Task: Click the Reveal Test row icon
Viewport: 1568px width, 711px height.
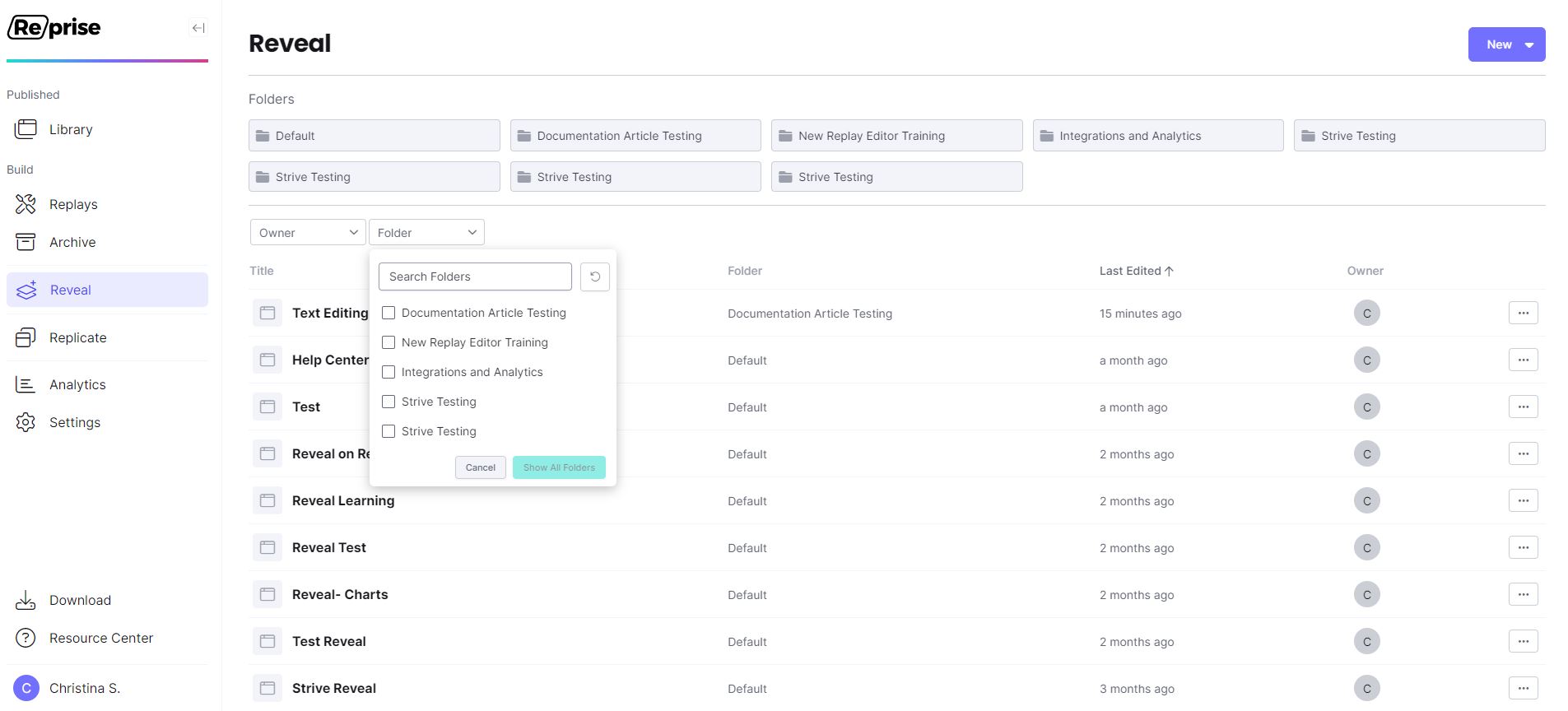Action: click(268, 547)
